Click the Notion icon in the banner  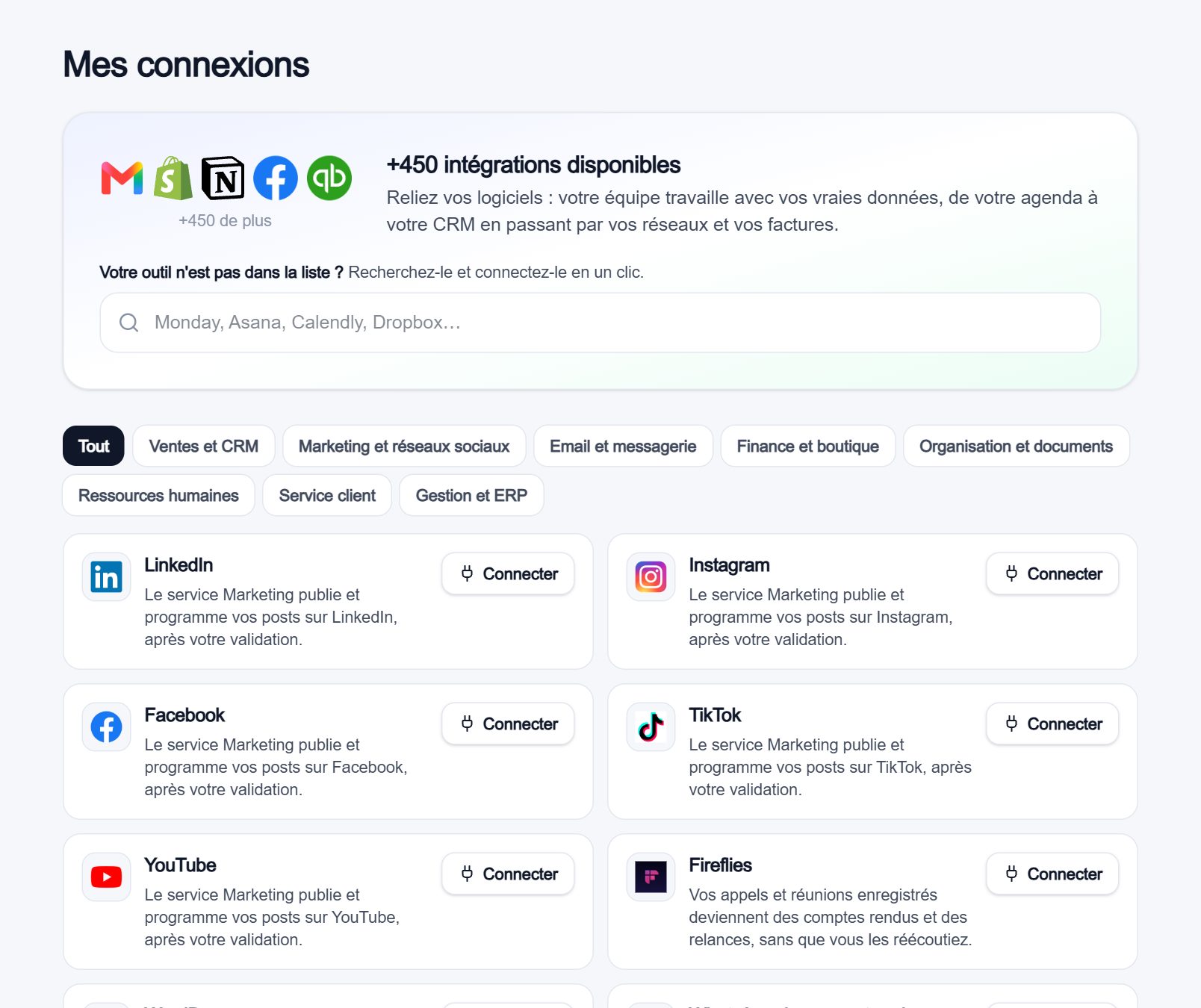pyautogui.click(x=223, y=178)
